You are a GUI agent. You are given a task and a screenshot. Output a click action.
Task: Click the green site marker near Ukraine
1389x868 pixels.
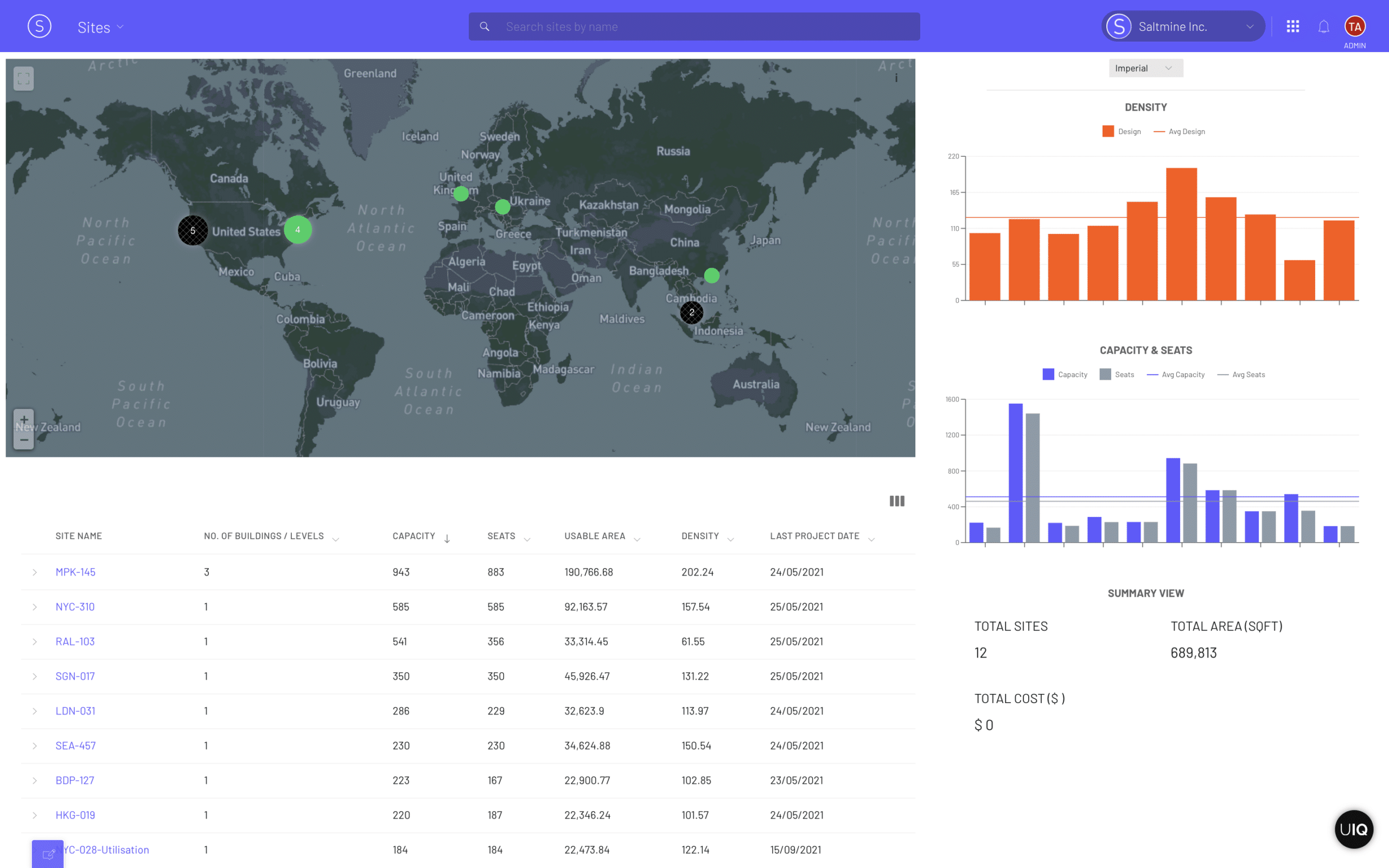[x=503, y=207]
